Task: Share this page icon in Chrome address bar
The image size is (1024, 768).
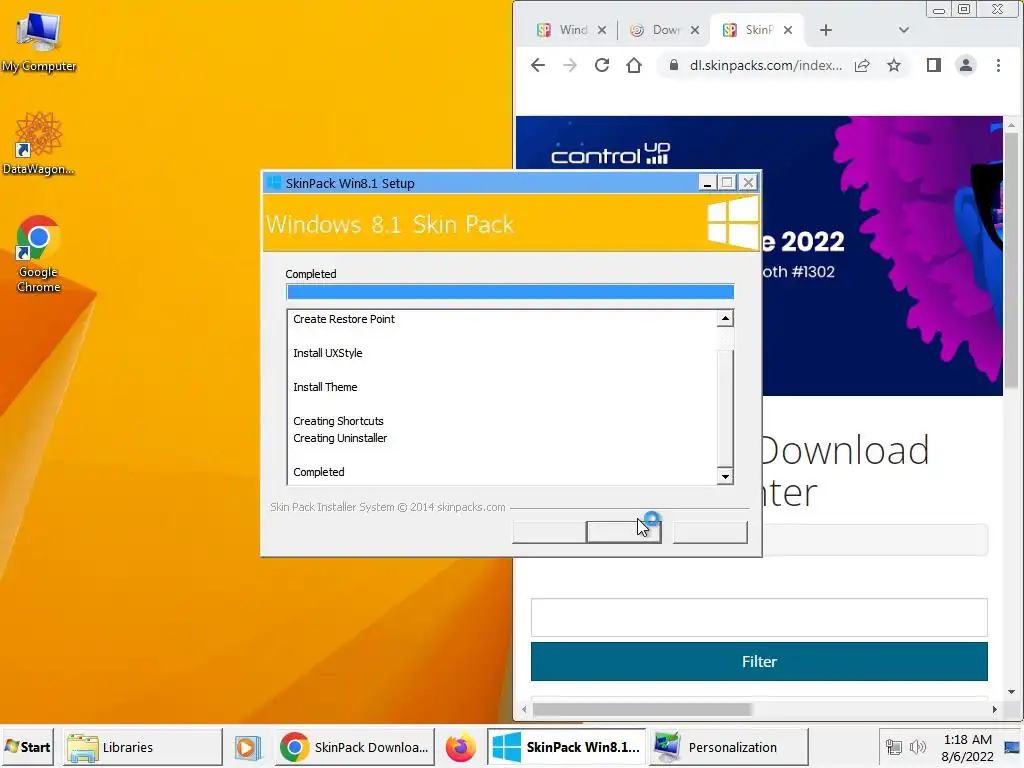Action: [862, 65]
